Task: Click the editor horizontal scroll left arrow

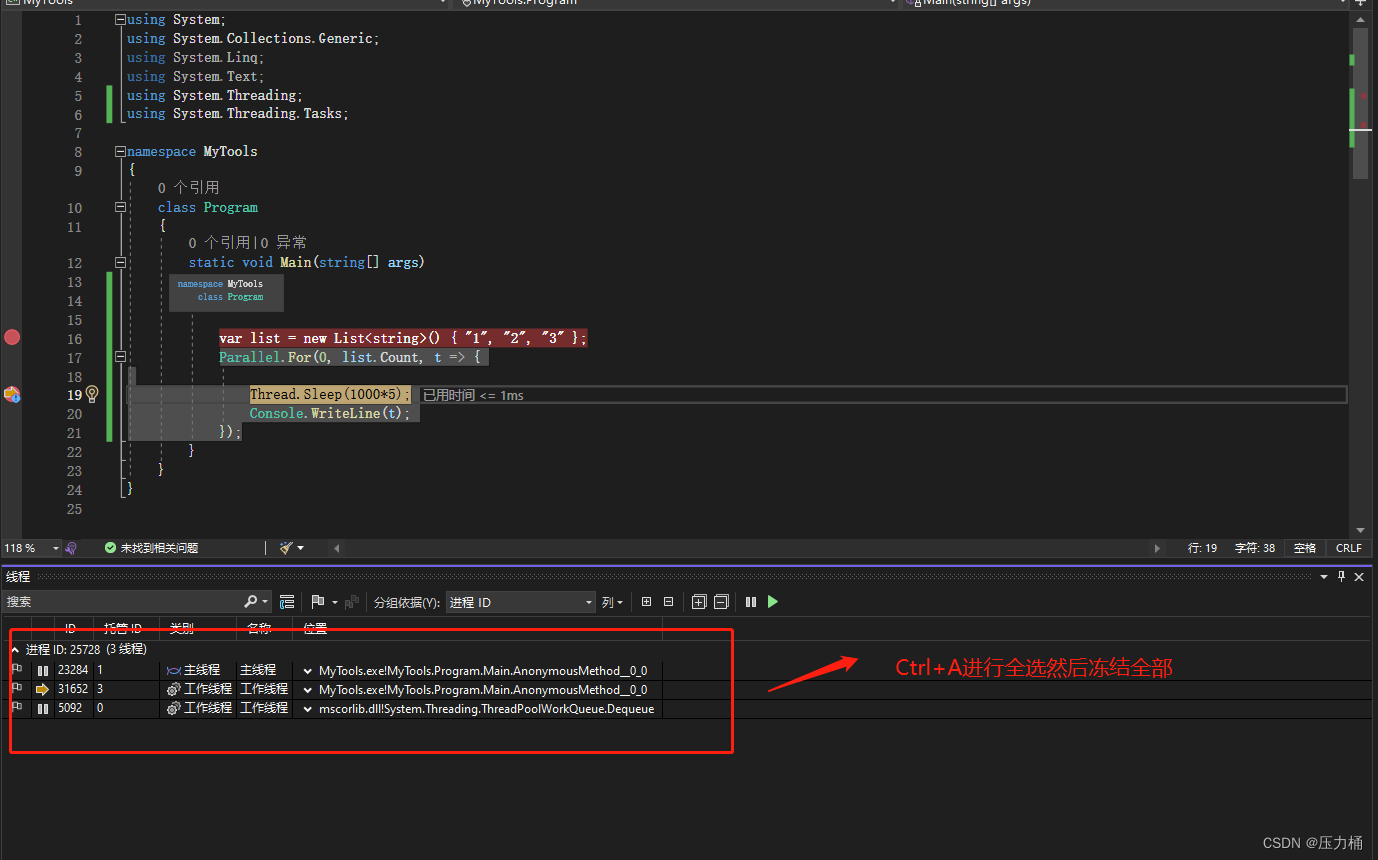Action: coord(336,548)
